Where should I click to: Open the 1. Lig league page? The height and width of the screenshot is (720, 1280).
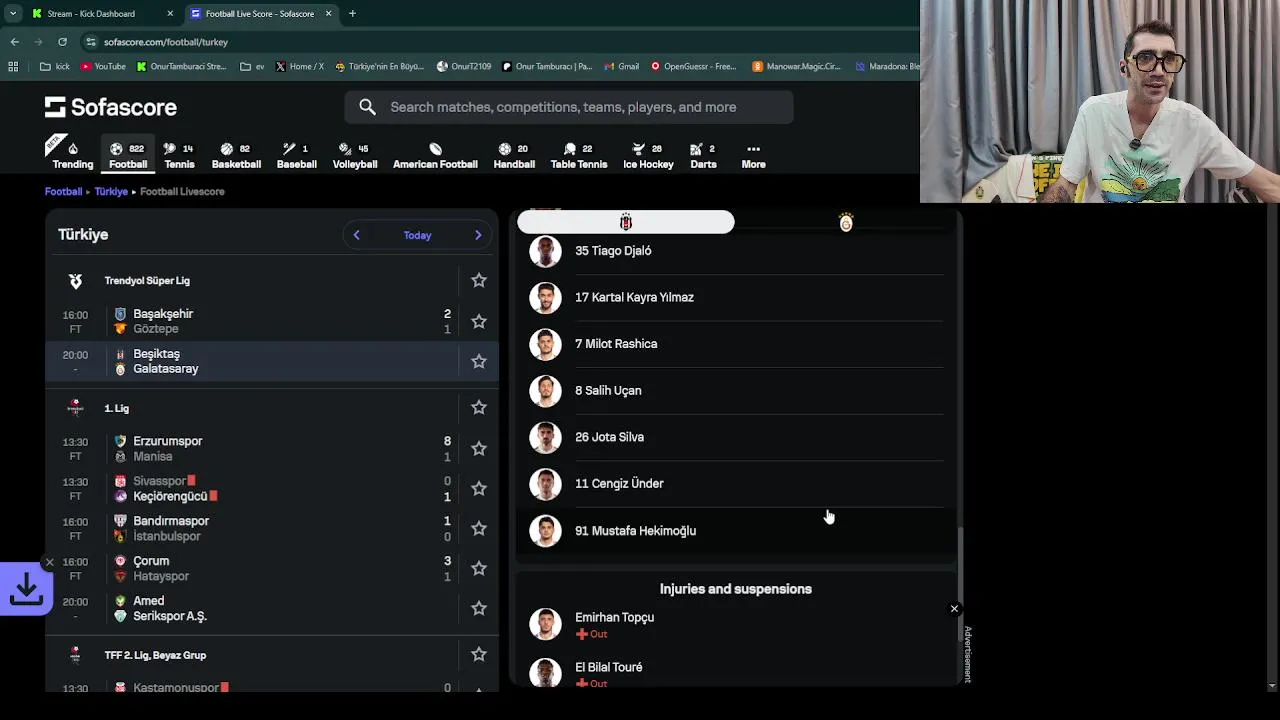116,408
